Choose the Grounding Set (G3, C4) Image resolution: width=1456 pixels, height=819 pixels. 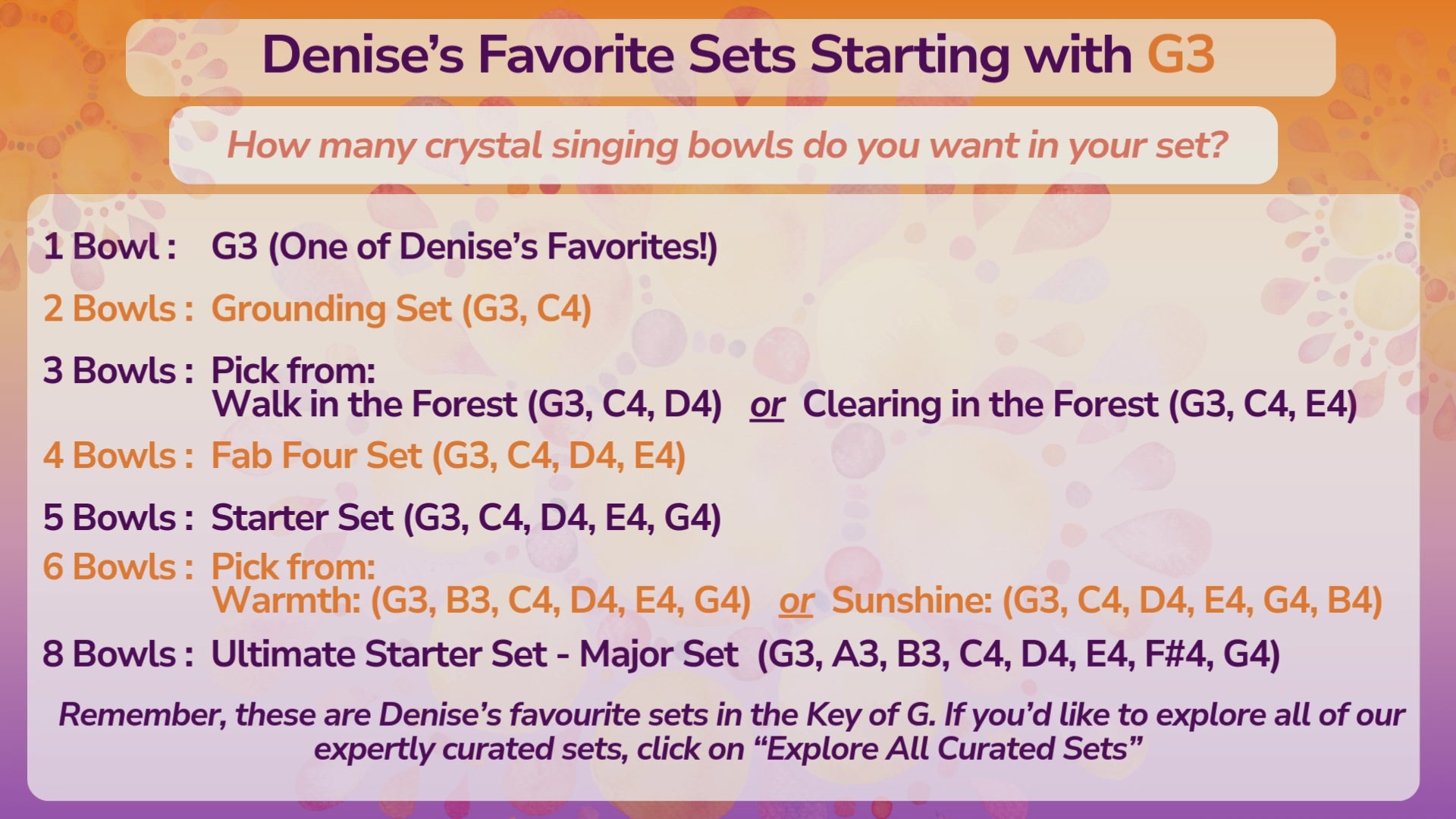pyautogui.click(x=401, y=309)
